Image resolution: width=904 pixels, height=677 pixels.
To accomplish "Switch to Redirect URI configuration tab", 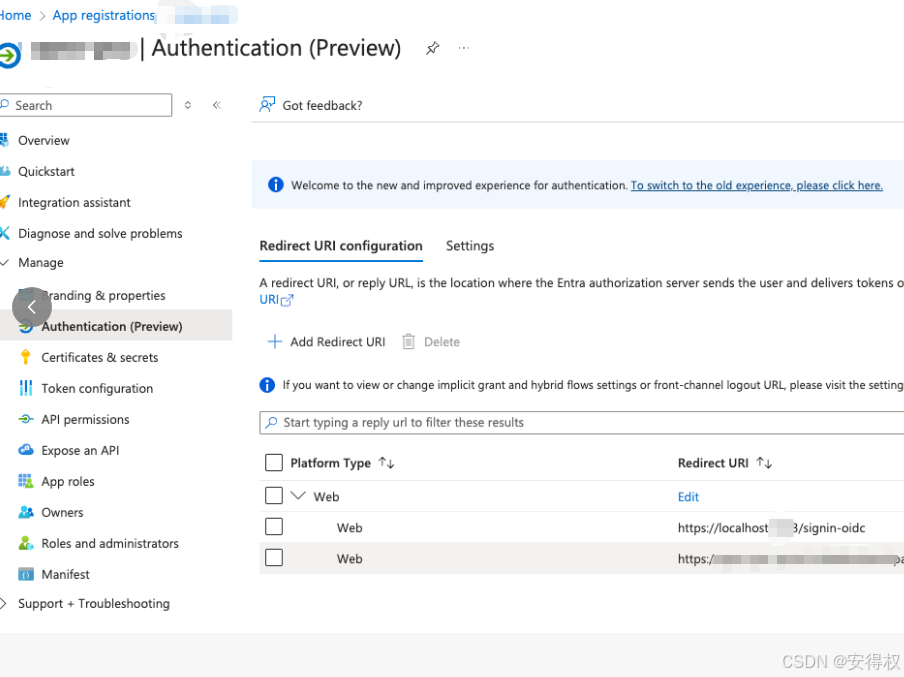I will (x=341, y=246).
